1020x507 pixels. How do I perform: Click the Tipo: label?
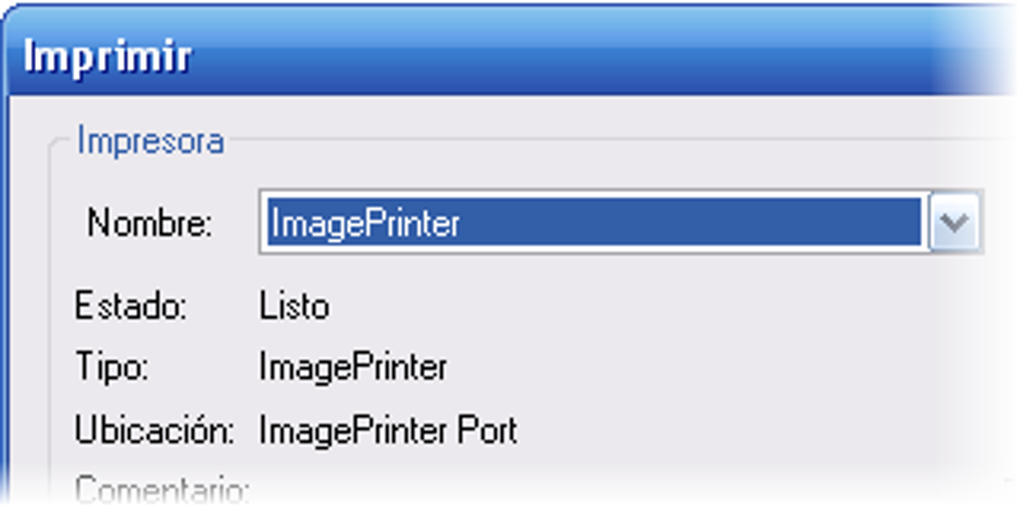click(x=112, y=368)
